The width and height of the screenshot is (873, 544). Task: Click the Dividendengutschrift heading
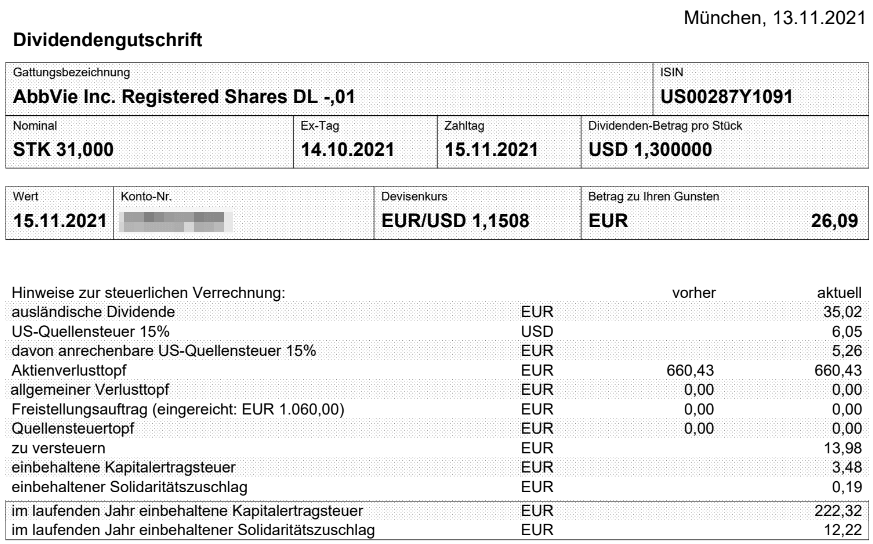(x=107, y=41)
